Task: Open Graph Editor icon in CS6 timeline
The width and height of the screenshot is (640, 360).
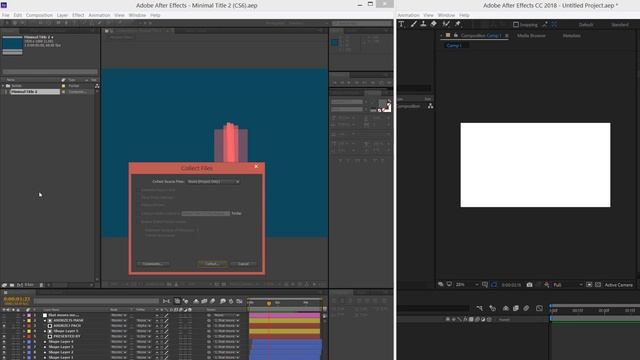Action: 240,301
